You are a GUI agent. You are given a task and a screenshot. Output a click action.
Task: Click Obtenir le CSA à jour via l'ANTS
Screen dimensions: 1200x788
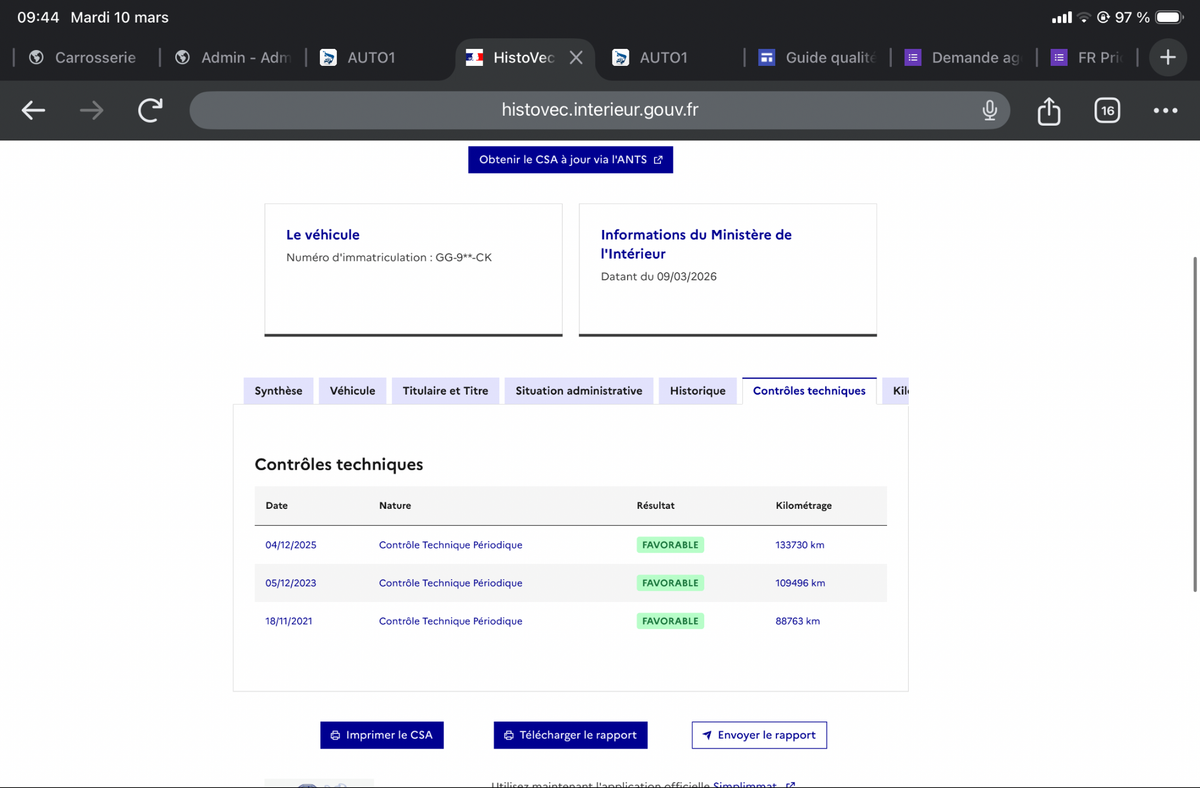[570, 159]
